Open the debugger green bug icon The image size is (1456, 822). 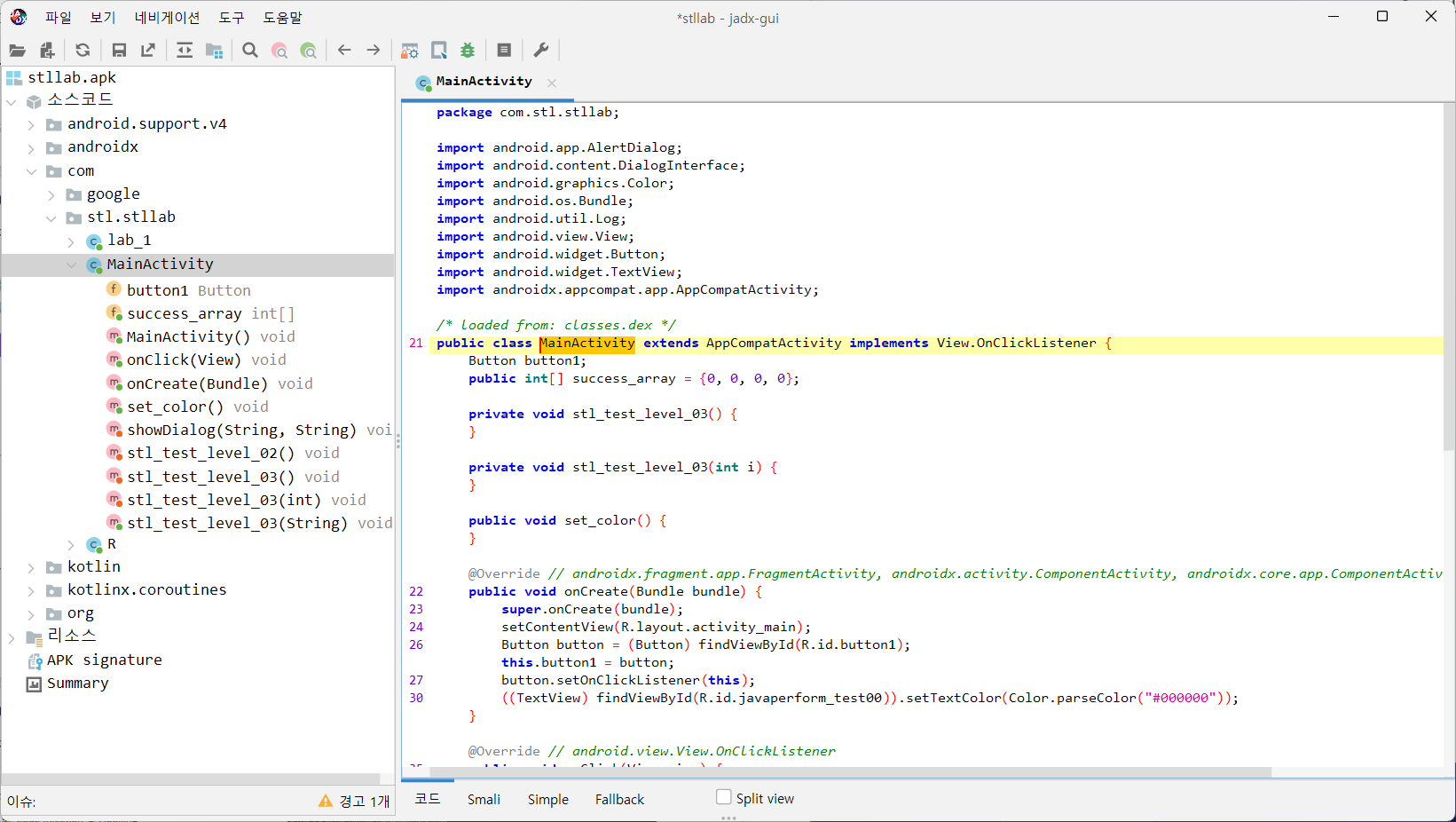(x=468, y=51)
